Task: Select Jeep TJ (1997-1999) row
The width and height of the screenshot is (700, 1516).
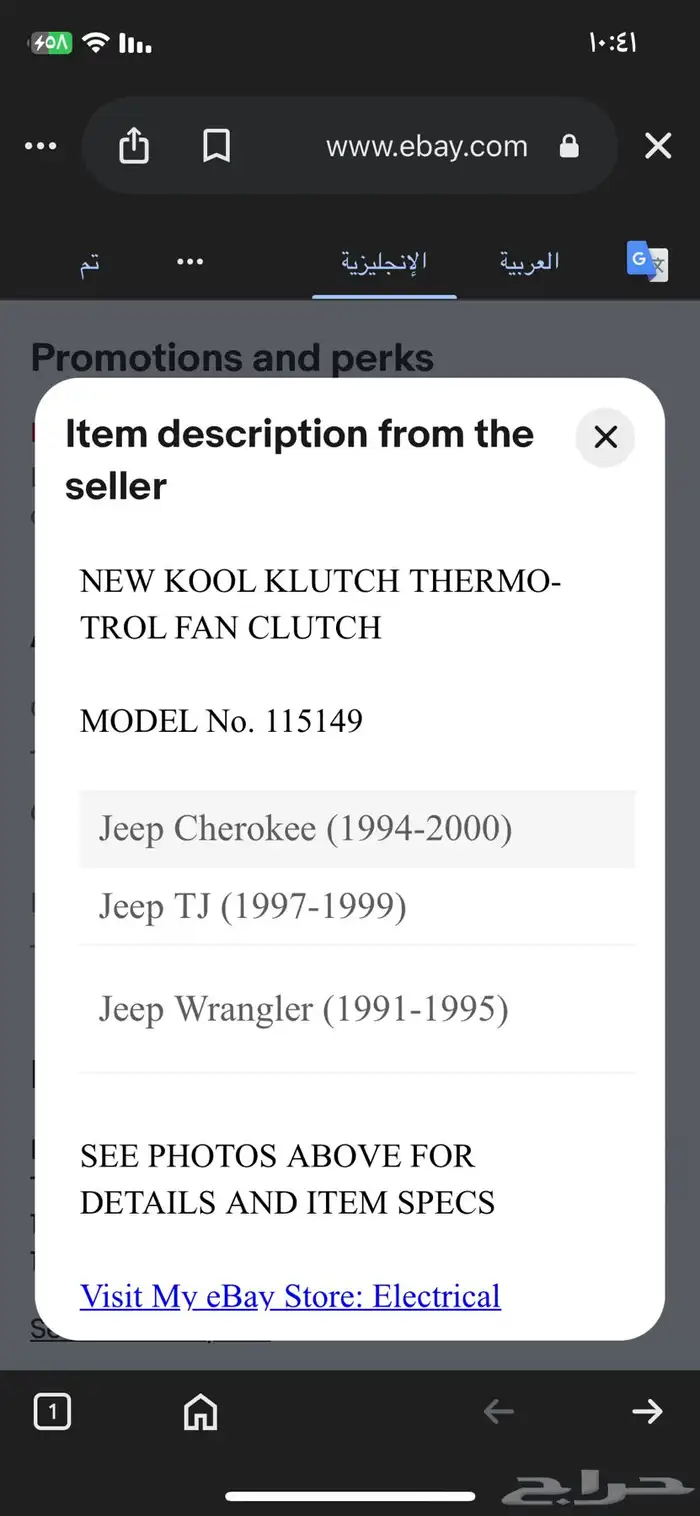Action: [x=358, y=907]
